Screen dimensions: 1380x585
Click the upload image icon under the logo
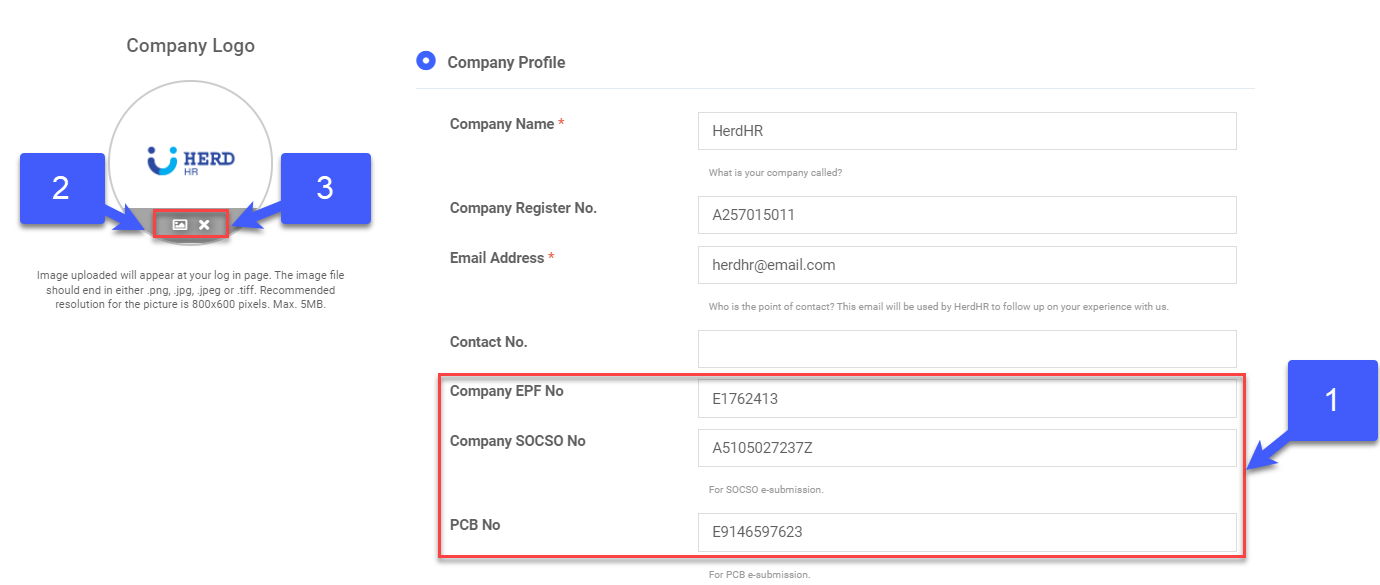tap(179, 225)
